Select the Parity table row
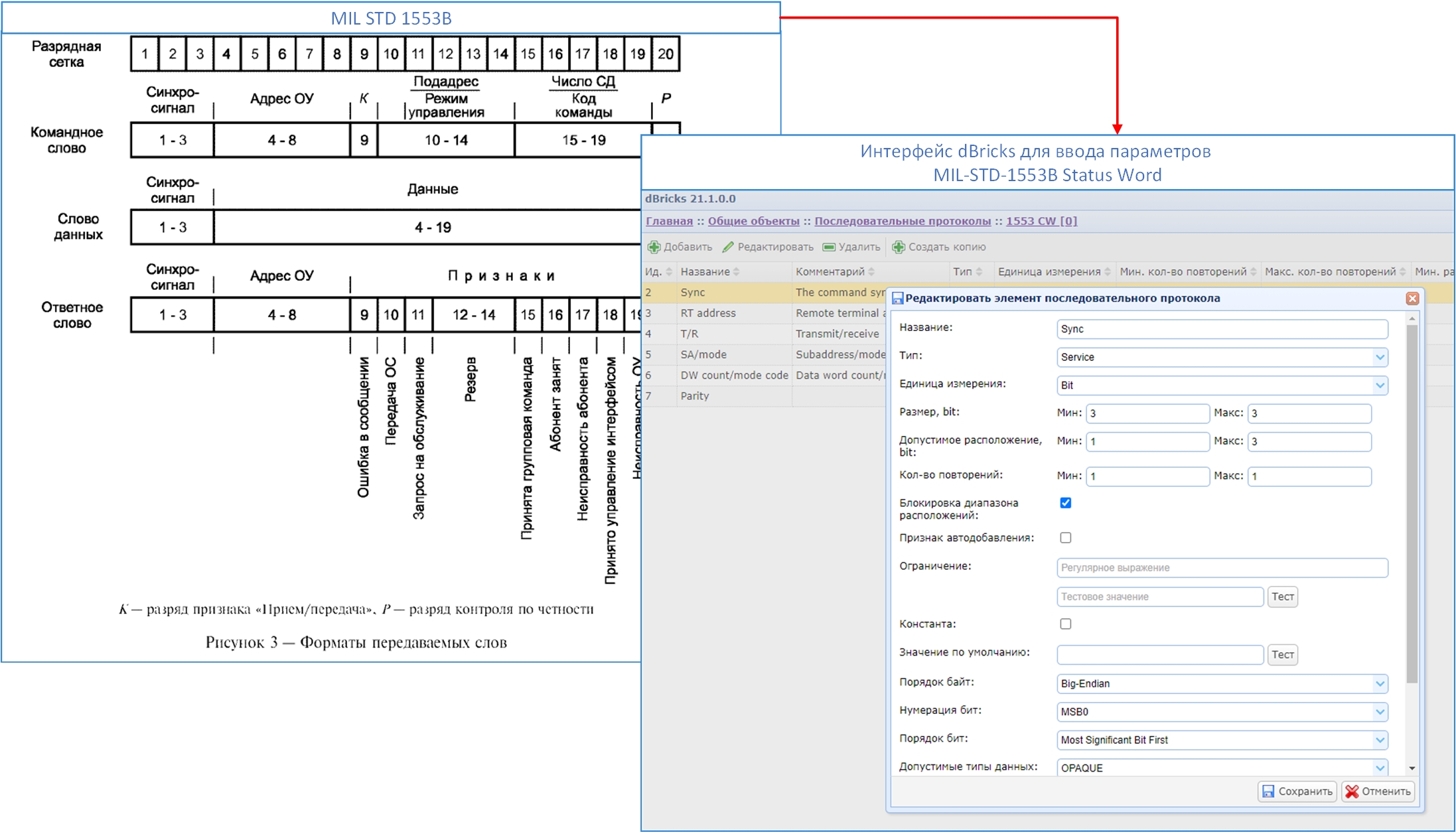Viewport: 1456px width, 832px height. click(x=764, y=396)
